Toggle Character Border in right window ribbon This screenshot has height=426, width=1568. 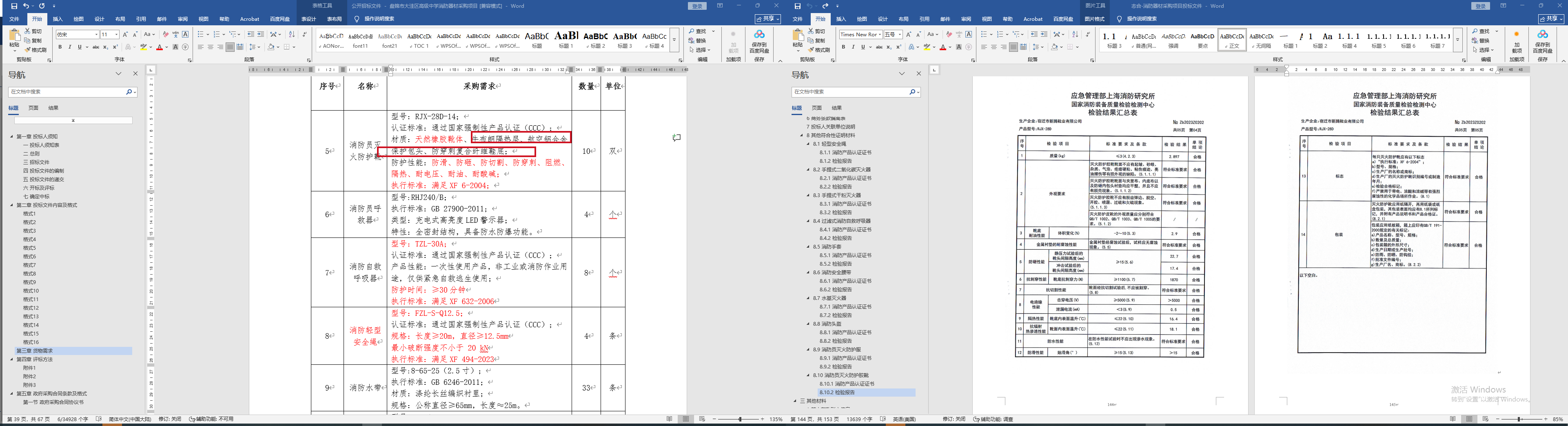point(969,35)
